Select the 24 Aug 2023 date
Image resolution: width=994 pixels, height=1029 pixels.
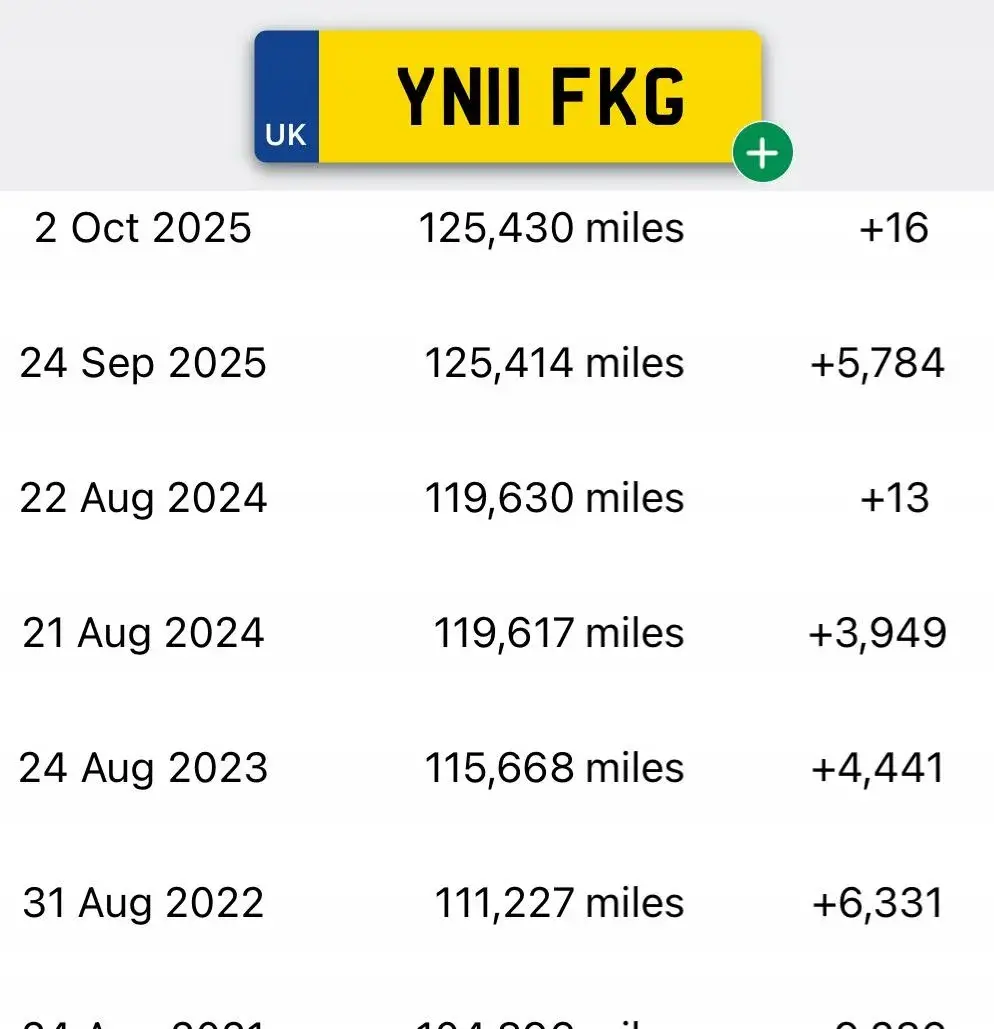click(143, 768)
